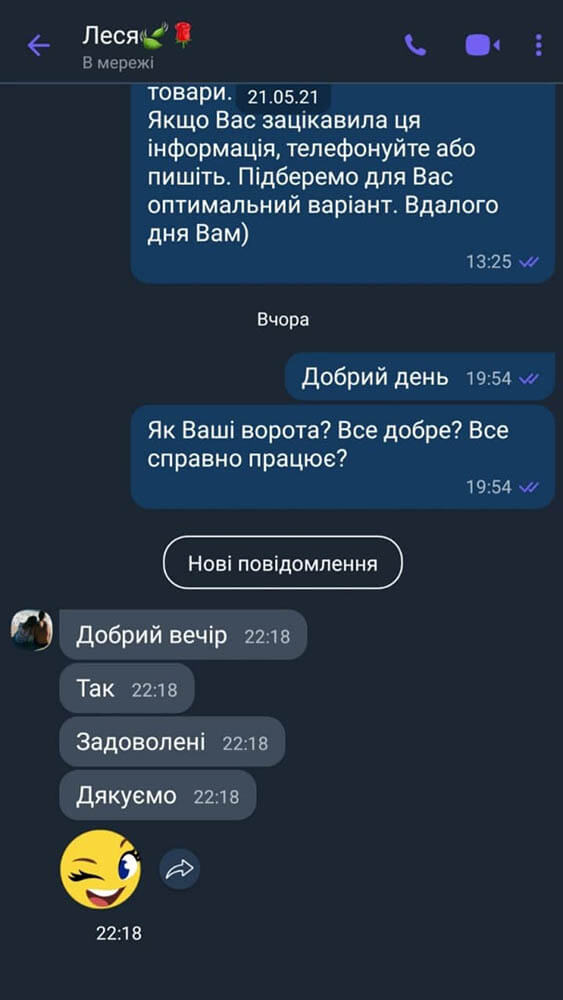Select the Задоволені message bubble
The width and height of the screenshot is (563, 1000).
(x=172, y=742)
